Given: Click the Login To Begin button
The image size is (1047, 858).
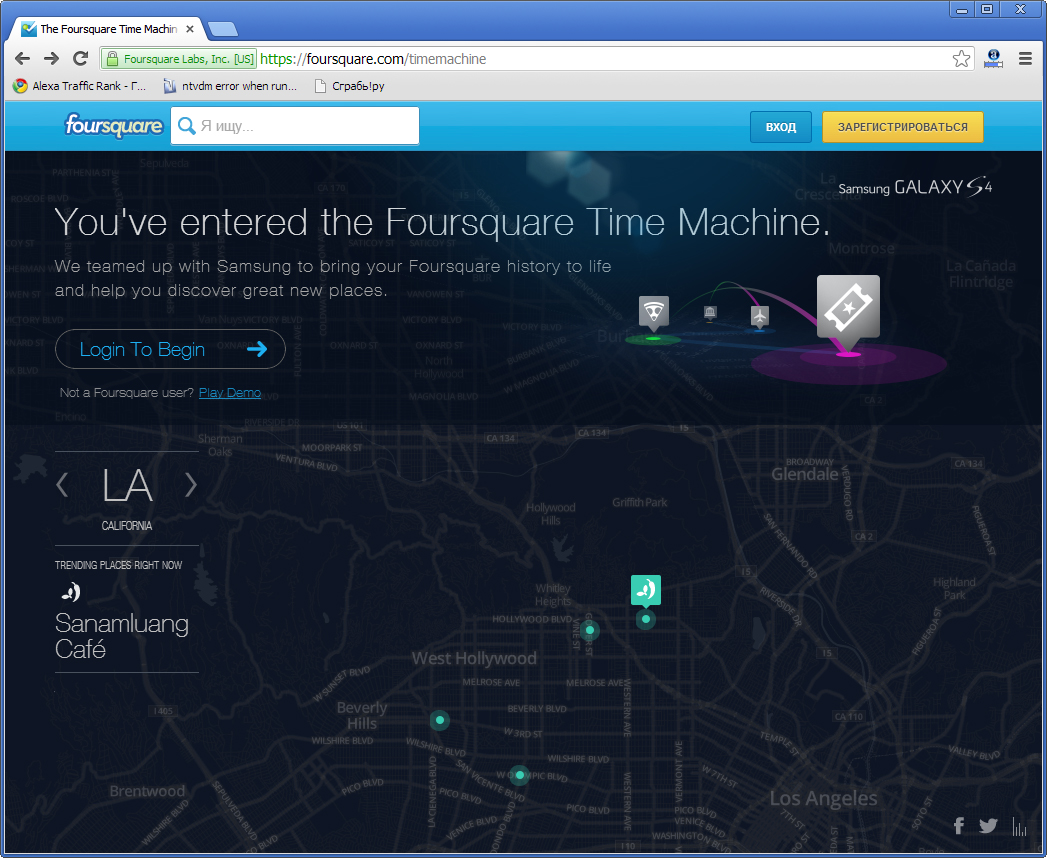Looking at the screenshot, I should pyautogui.click(x=170, y=349).
